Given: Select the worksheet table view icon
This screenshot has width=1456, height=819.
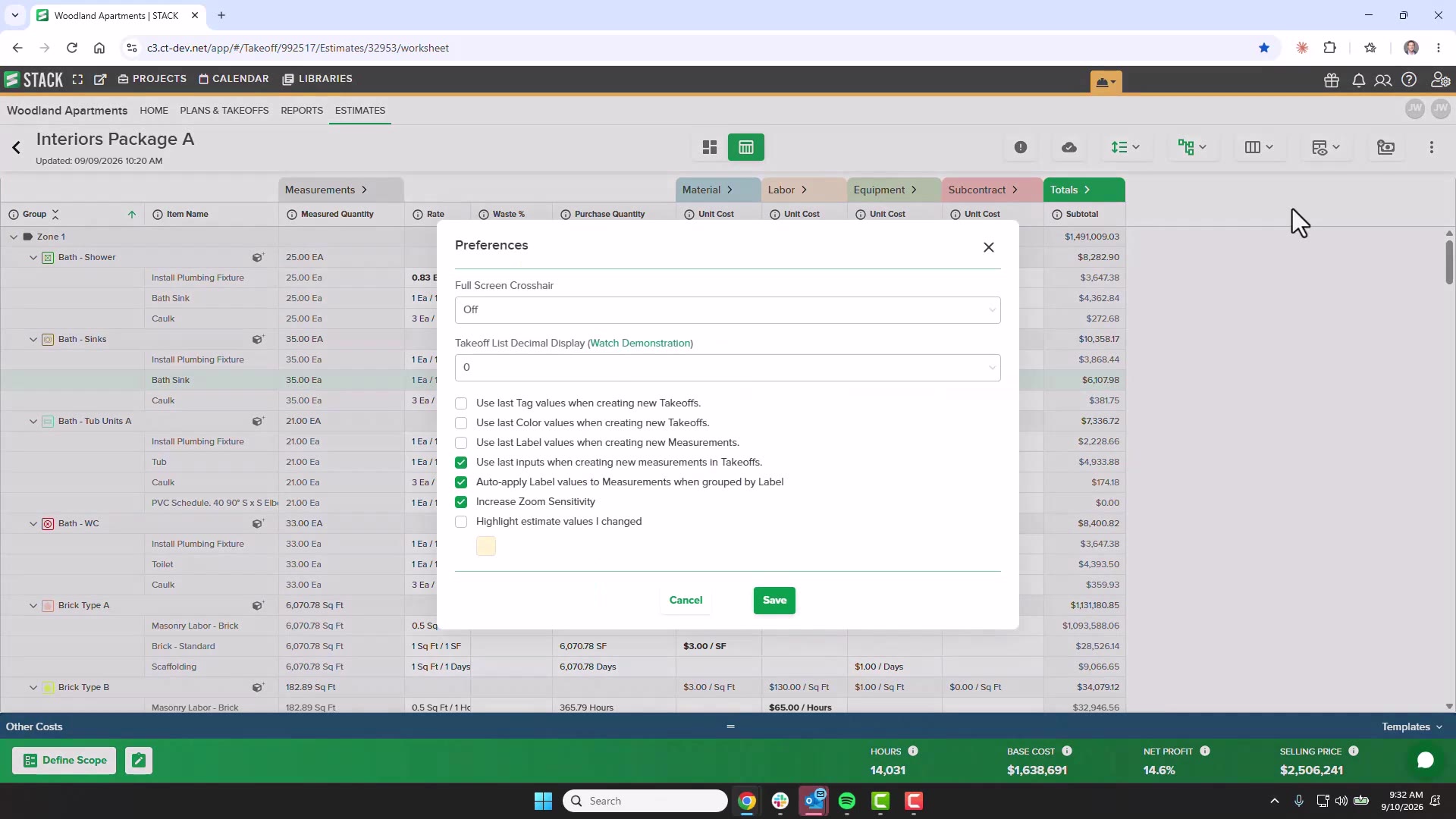Looking at the screenshot, I should tap(746, 147).
